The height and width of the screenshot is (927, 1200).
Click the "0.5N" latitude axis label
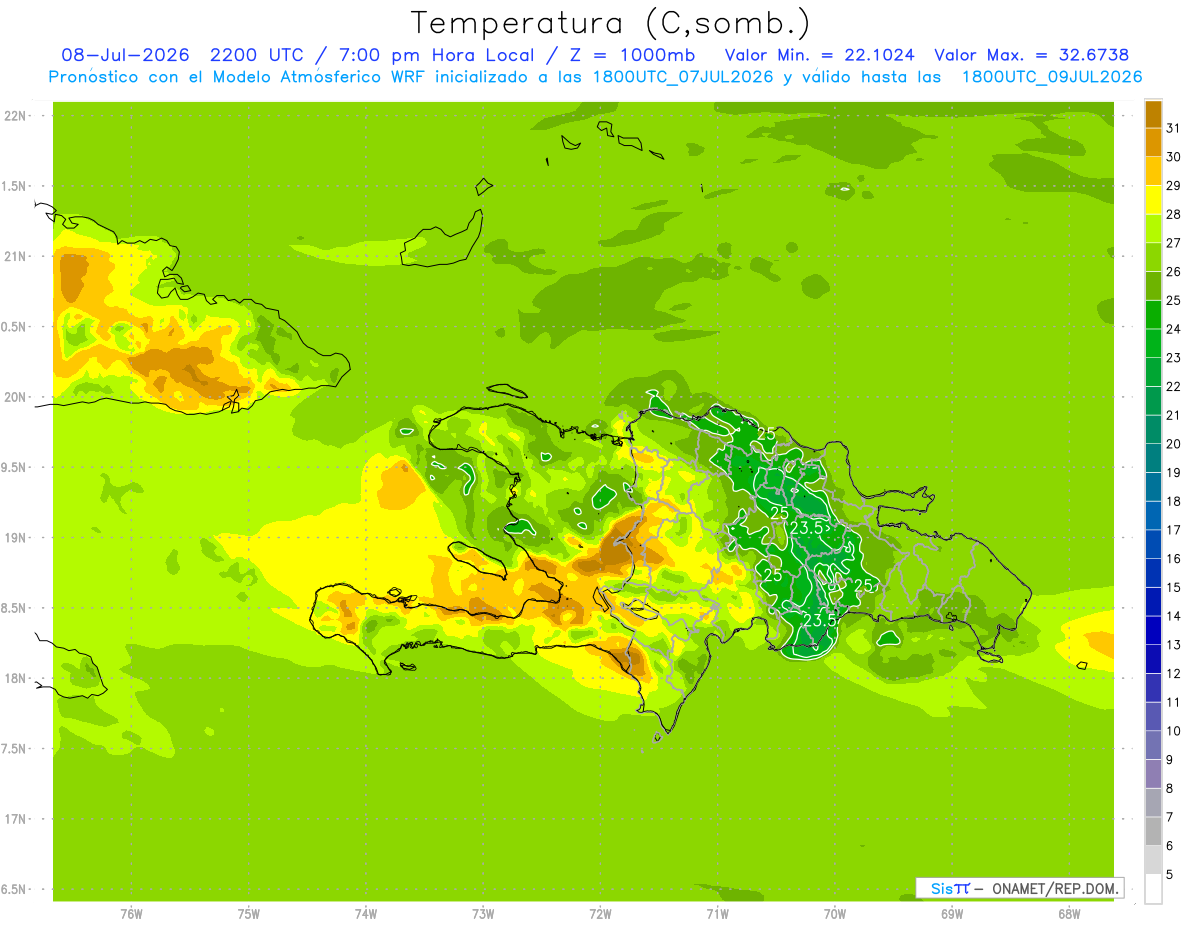click(14, 327)
